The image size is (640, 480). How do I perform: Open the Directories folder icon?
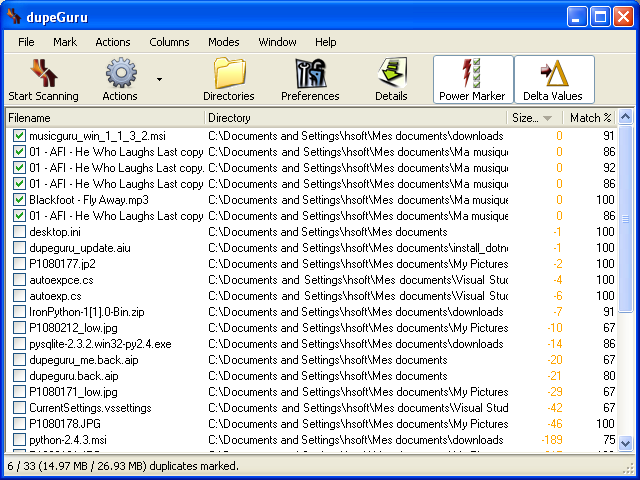[x=229, y=73]
